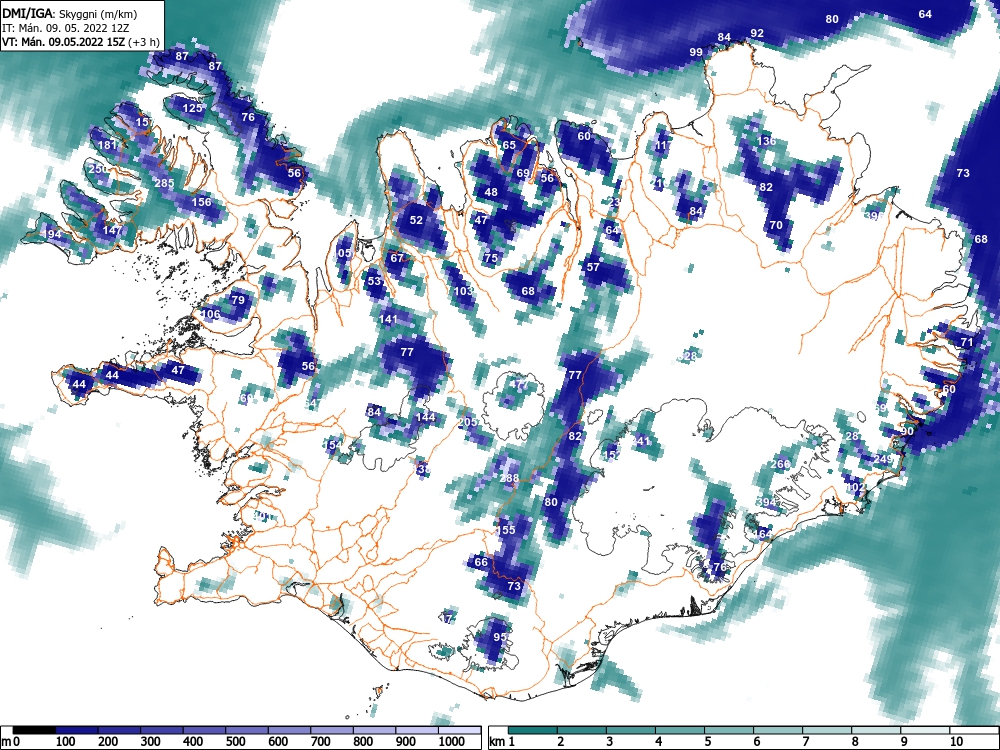This screenshot has height=750, width=1000.
Task: Click the 'IT: Mán. 09. 05. 2022 12Z' line
Action: [66, 28]
